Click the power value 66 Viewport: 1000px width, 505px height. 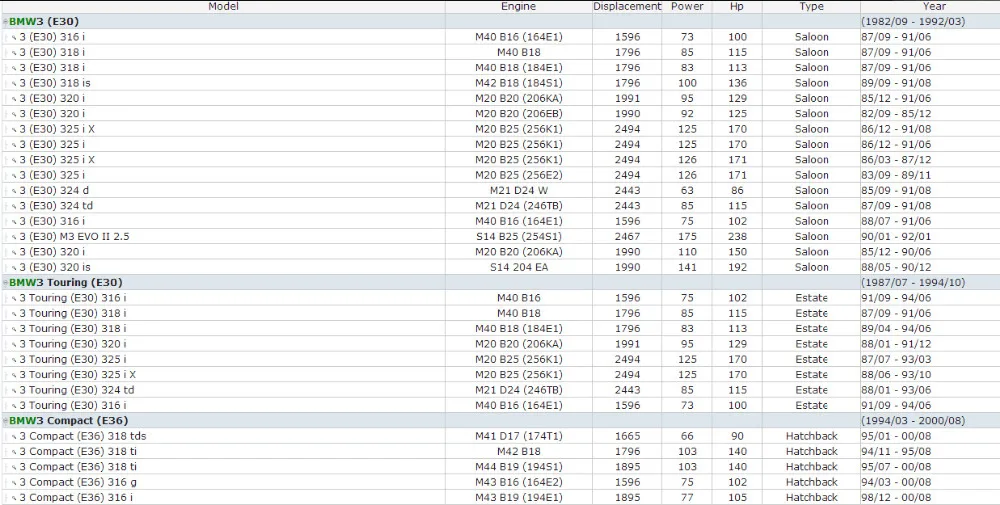coord(687,436)
